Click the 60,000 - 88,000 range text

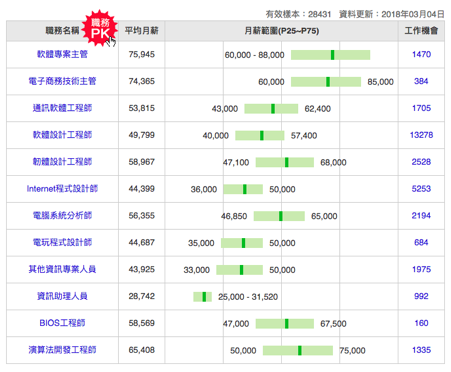pyautogui.click(x=255, y=55)
